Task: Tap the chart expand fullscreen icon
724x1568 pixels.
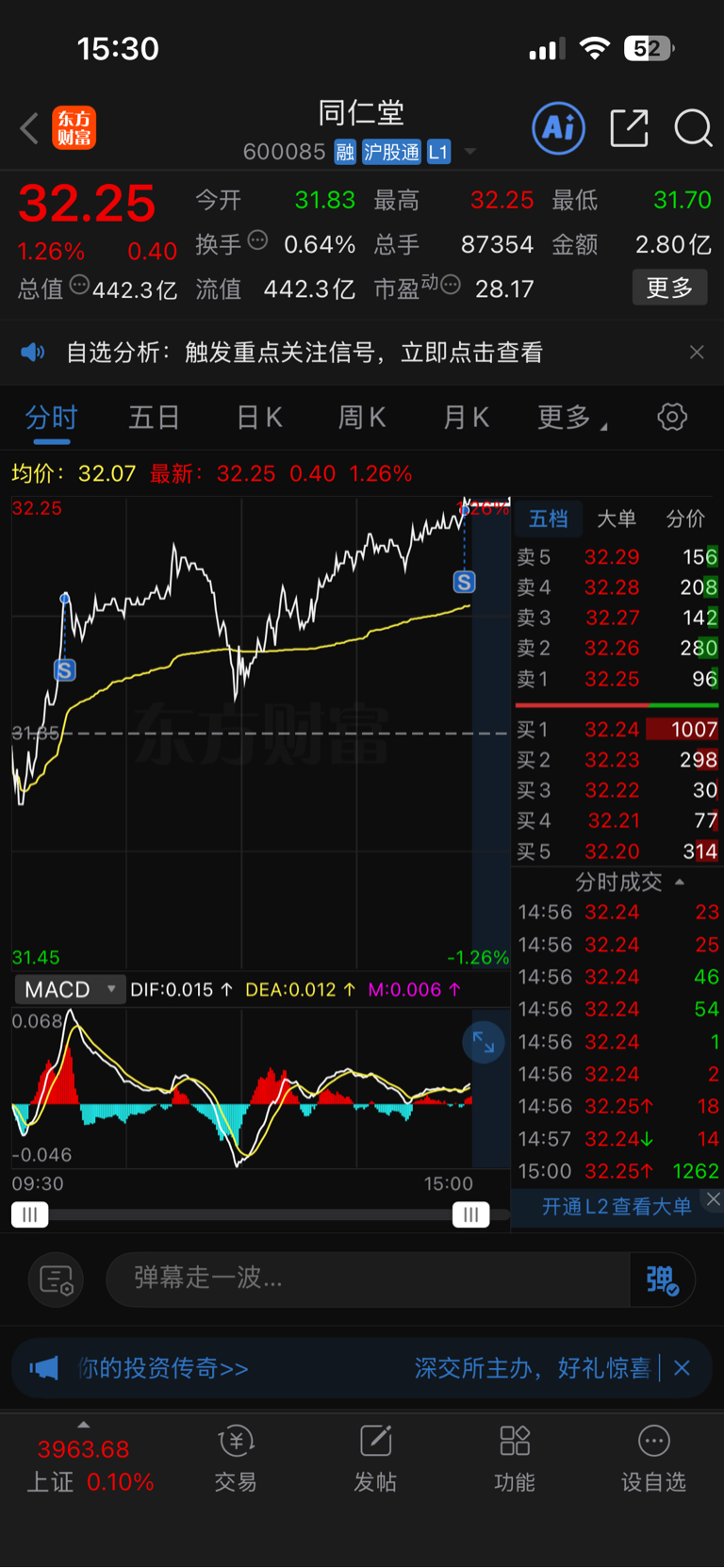Action: (x=484, y=1042)
